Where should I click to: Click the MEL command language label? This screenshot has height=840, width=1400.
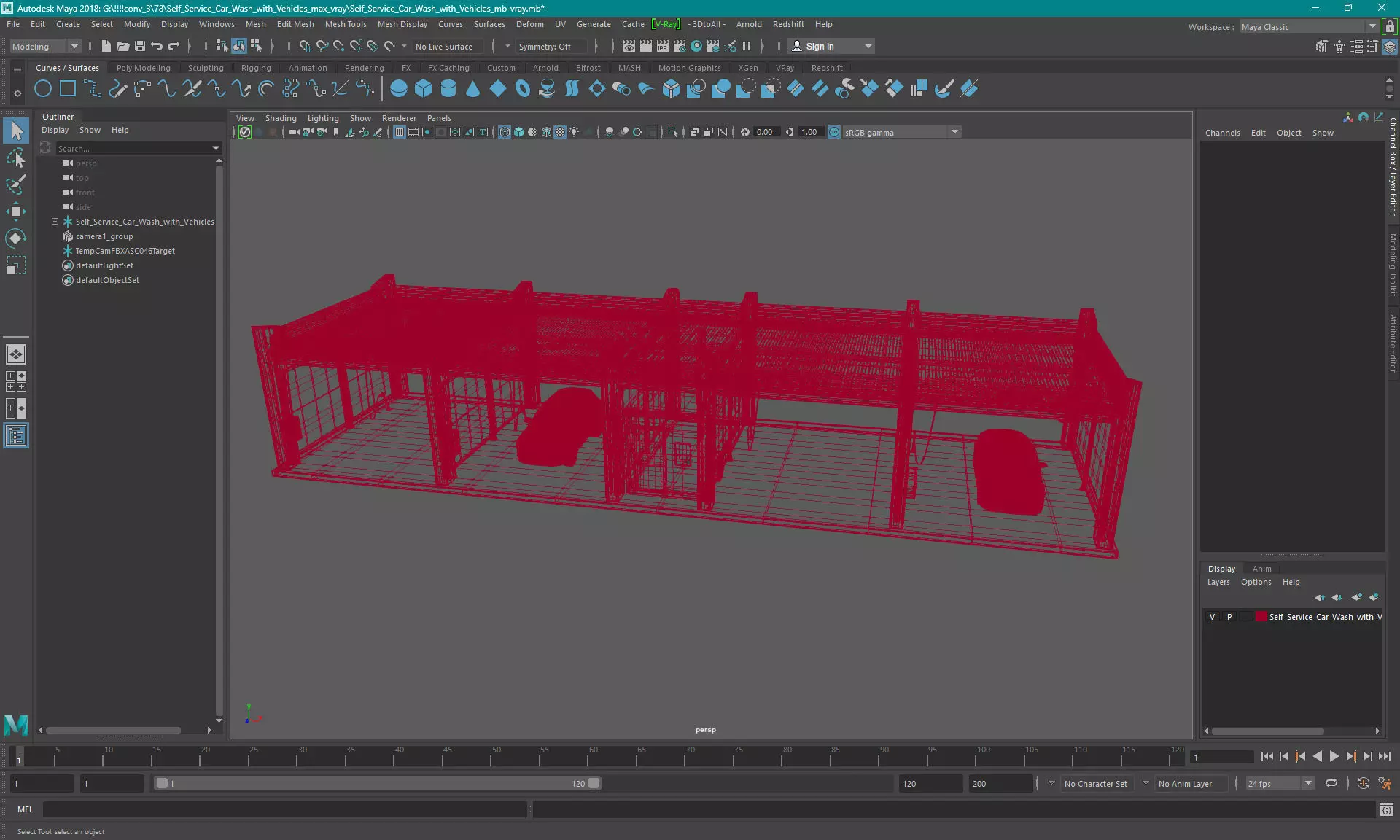tap(26, 809)
